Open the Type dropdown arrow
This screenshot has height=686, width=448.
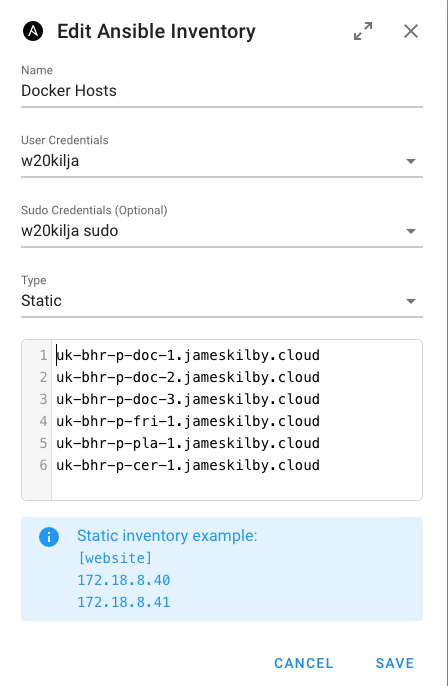click(410, 301)
